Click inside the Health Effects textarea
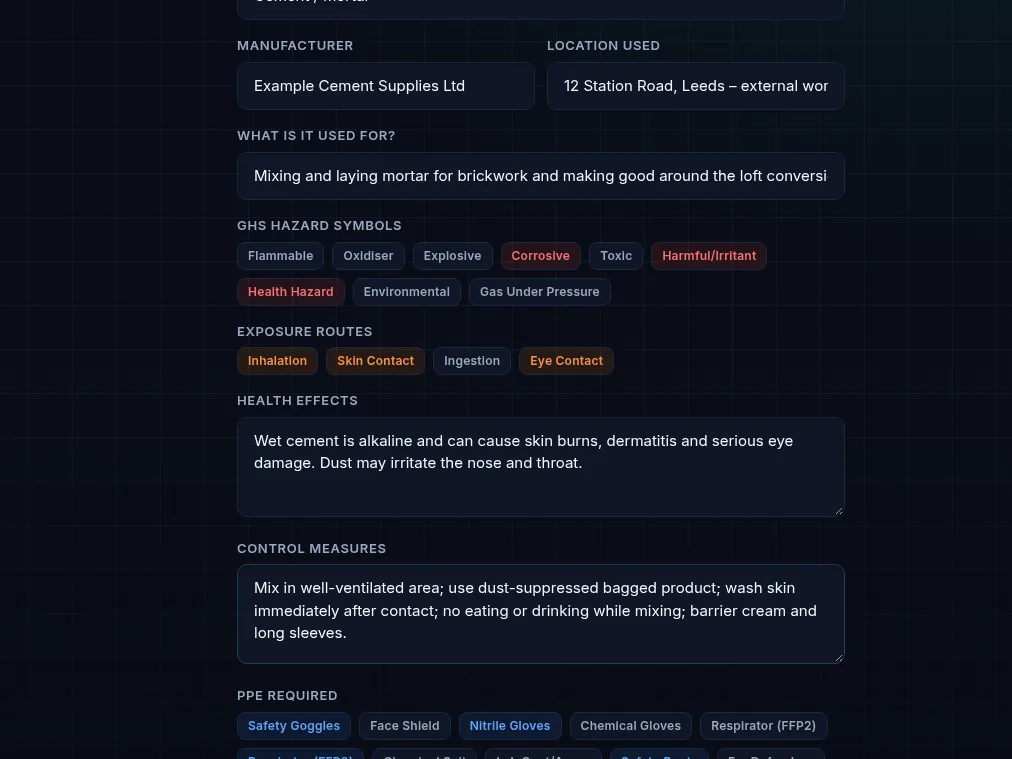The width and height of the screenshot is (1012, 759). [541, 467]
